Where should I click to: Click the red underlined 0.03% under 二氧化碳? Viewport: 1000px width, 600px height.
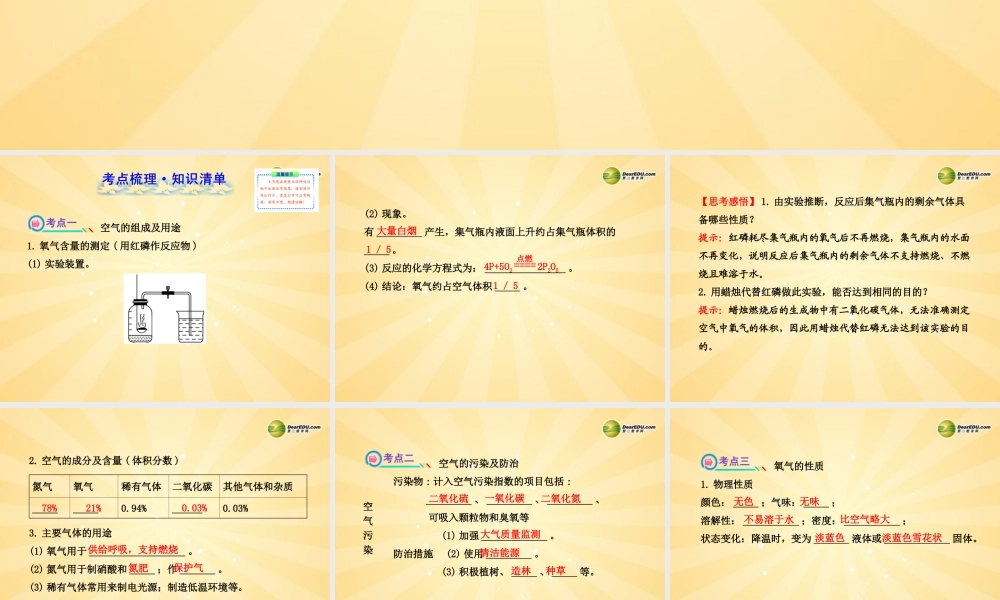194,508
